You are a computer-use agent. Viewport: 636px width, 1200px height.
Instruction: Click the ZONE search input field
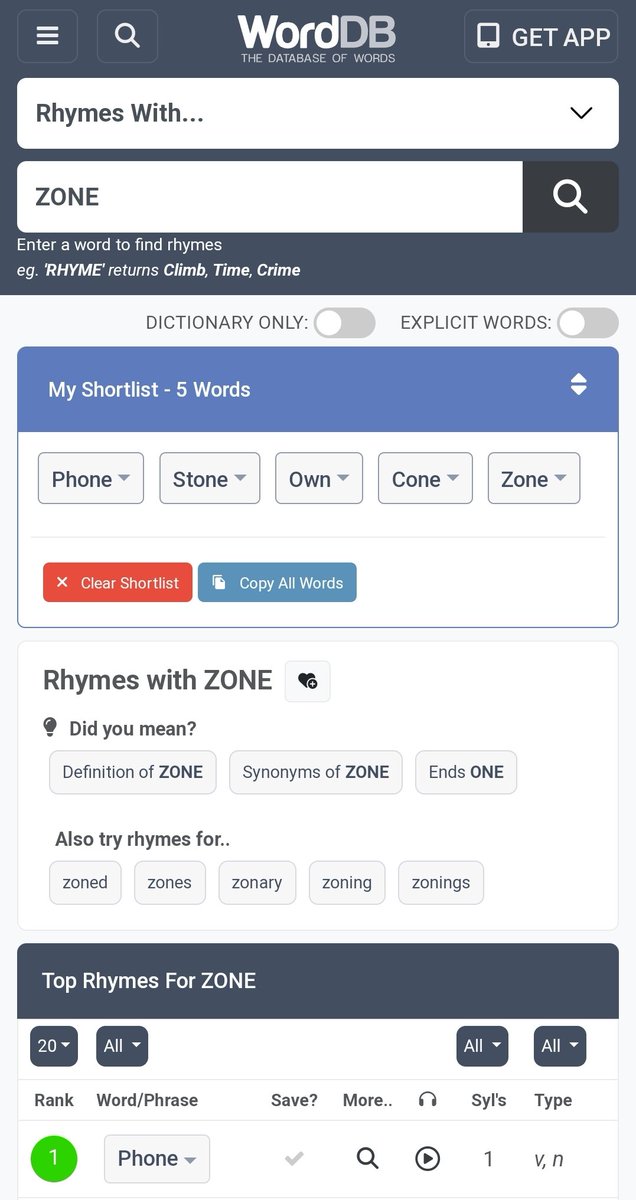click(x=270, y=197)
